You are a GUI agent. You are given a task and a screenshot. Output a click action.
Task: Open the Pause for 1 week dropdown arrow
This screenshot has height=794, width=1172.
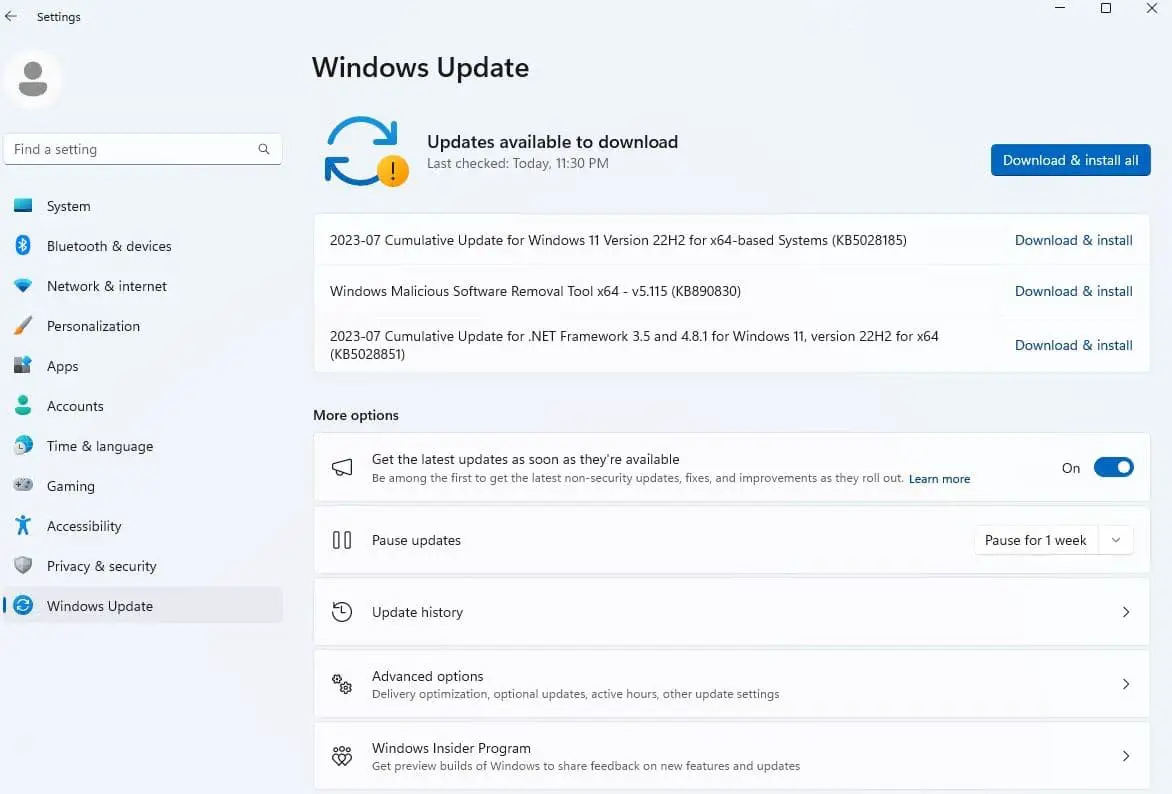coord(1116,540)
